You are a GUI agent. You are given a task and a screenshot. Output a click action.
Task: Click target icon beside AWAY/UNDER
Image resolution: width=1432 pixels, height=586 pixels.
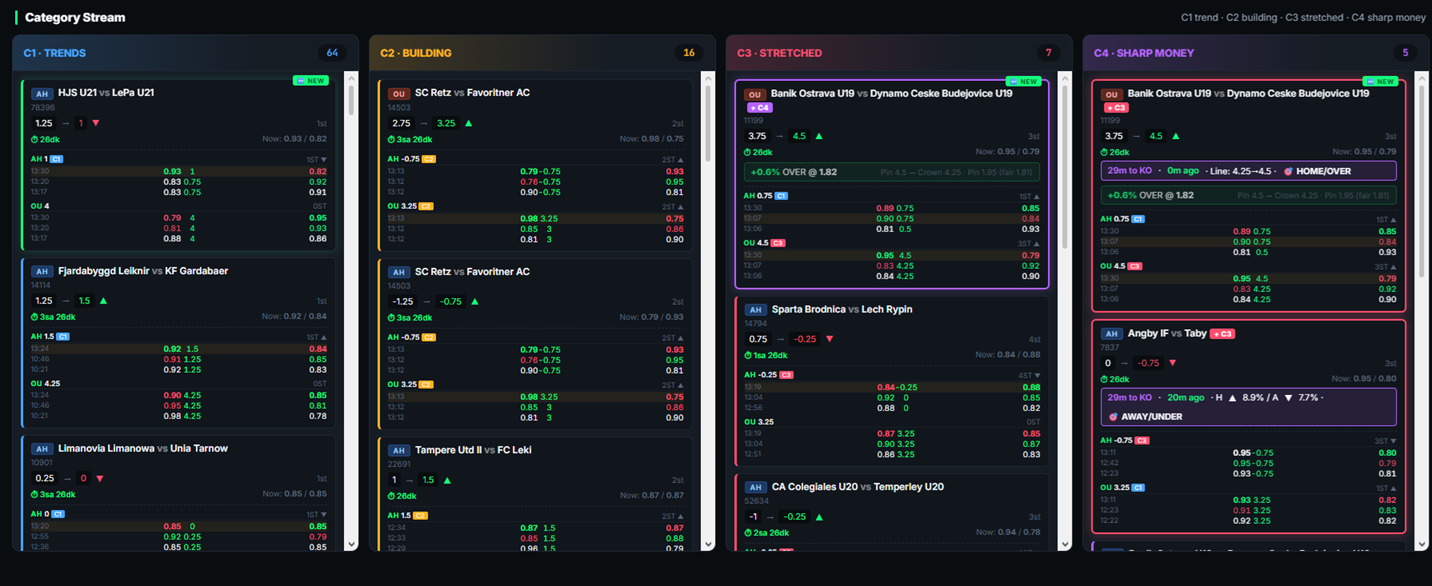[1113, 416]
